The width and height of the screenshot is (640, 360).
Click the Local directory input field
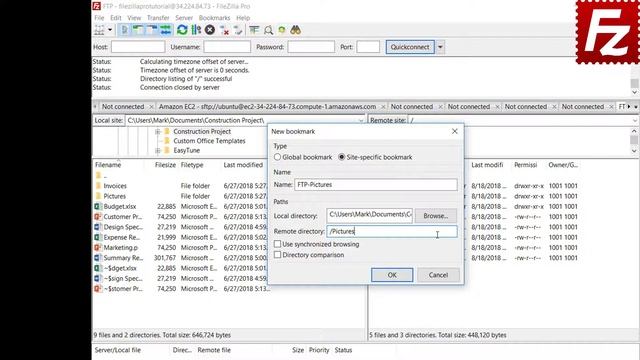tap(369, 215)
